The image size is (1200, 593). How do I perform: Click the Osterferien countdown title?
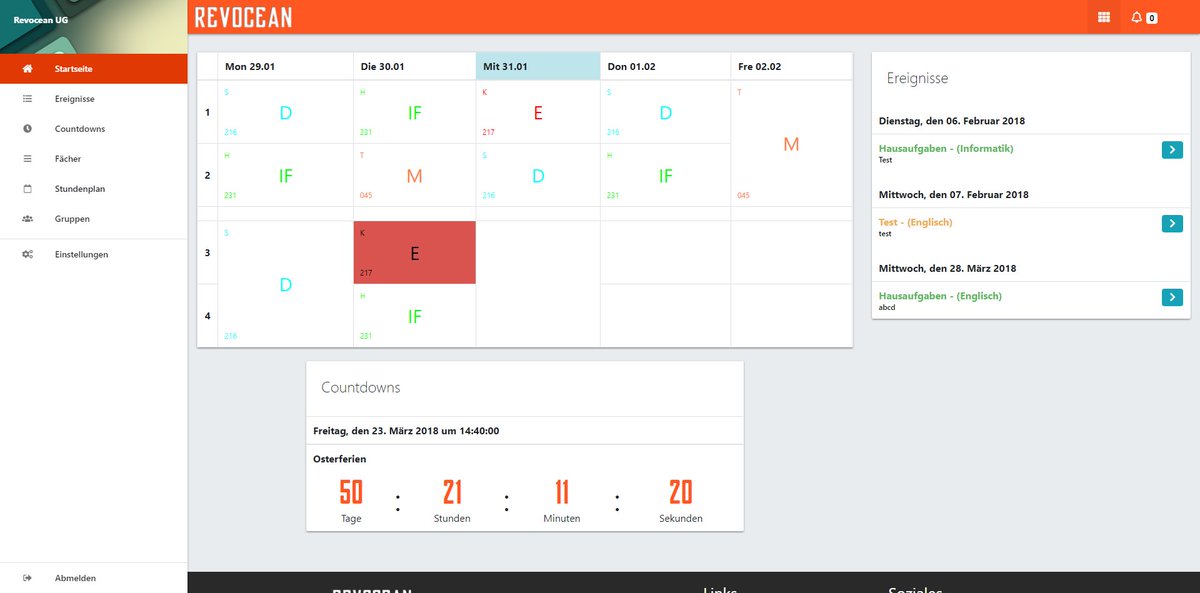tap(339, 459)
